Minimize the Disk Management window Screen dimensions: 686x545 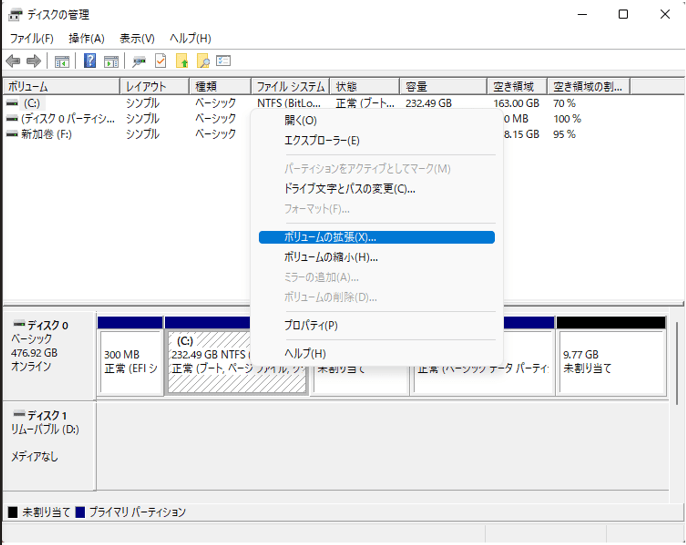582,14
